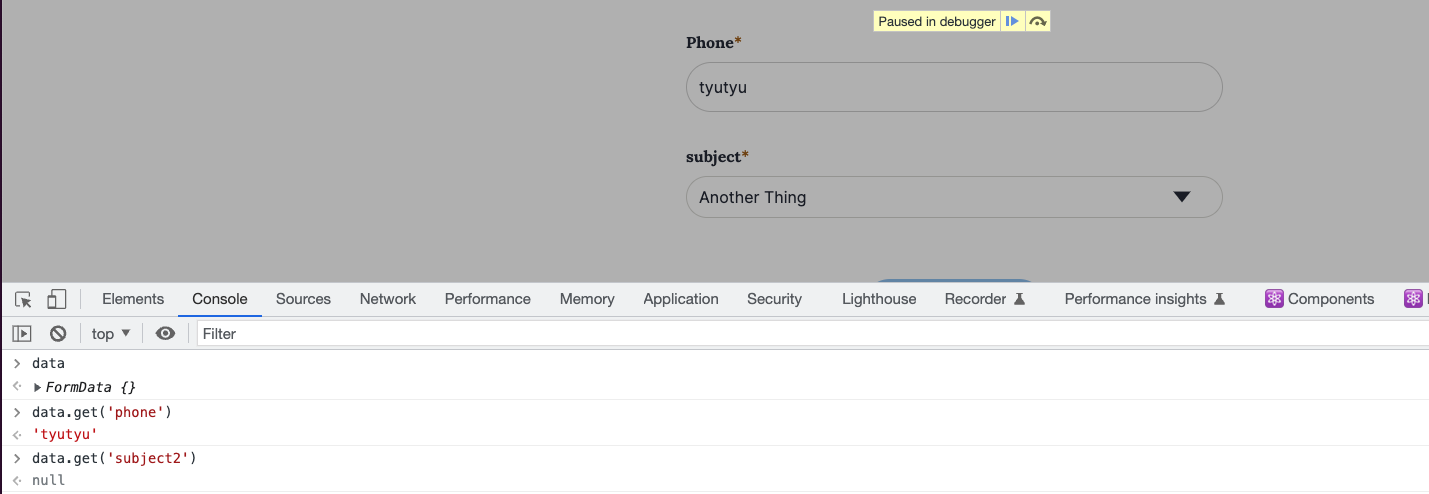Open the Recorder tab

pyautogui.click(x=985, y=299)
